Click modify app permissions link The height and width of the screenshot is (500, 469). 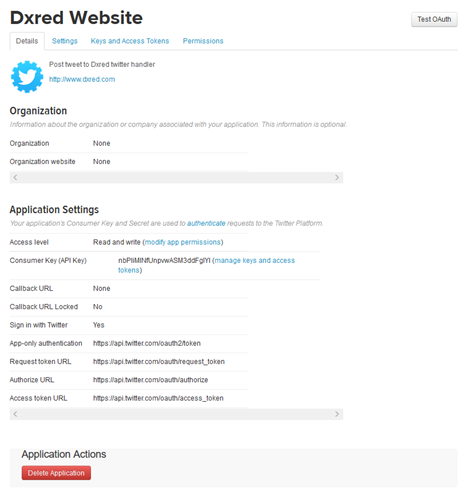(183, 242)
